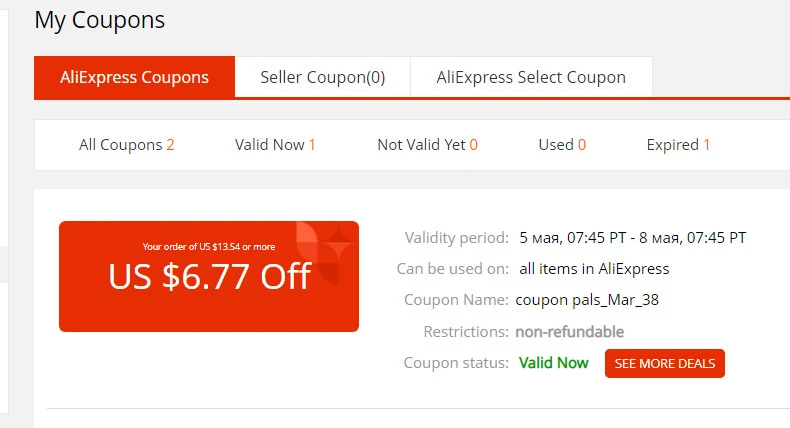790x428 pixels.
Task: Click the Valid Now coupon status text
Action: click(554, 363)
